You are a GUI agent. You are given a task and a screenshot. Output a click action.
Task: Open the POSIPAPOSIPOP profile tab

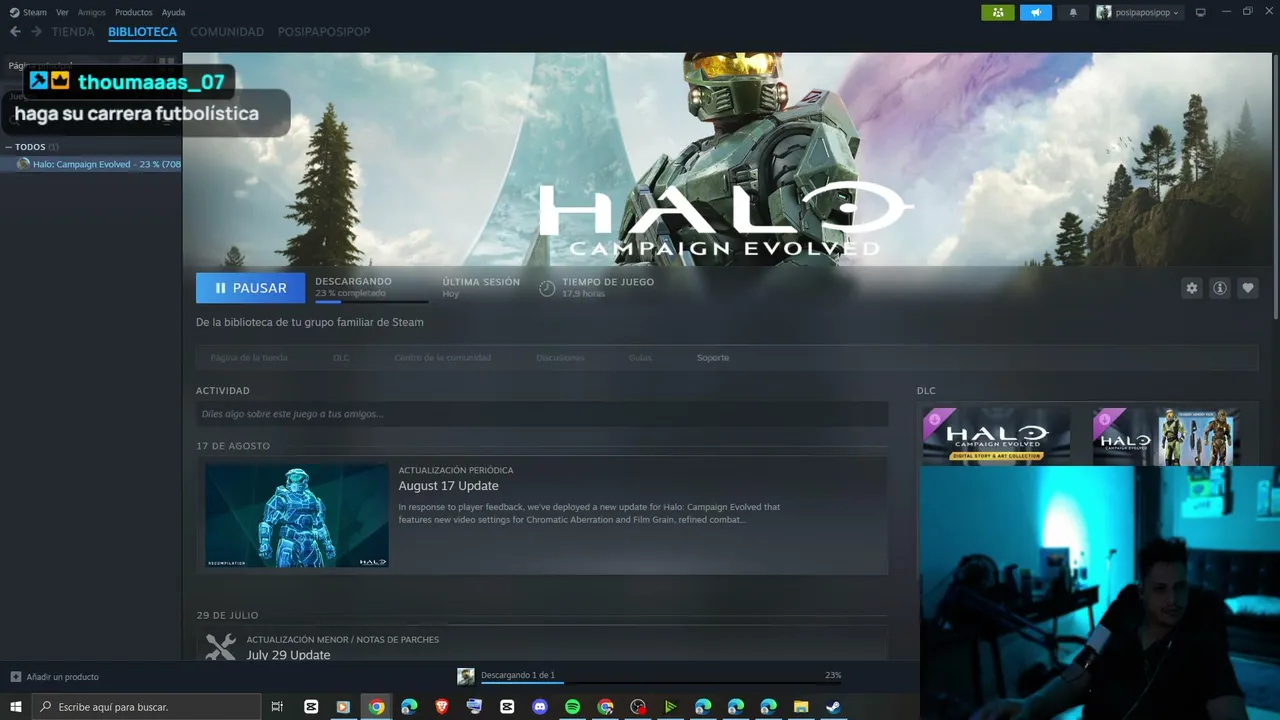(x=324, y=32)
